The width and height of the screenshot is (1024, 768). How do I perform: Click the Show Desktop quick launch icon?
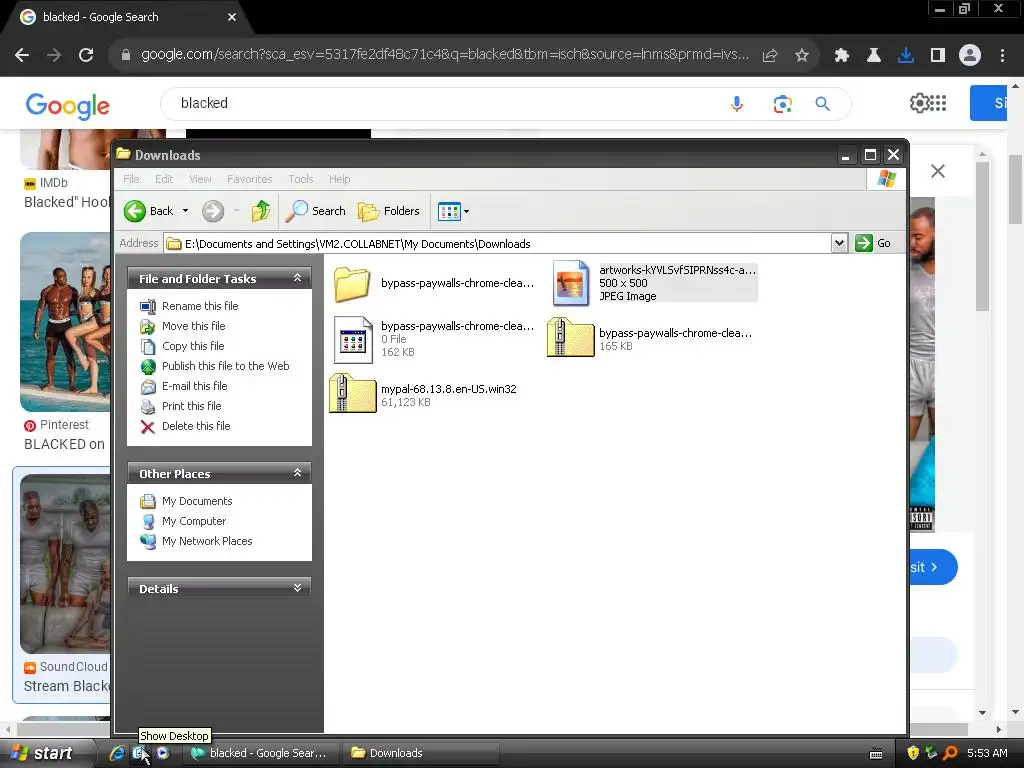click(140, 753)
